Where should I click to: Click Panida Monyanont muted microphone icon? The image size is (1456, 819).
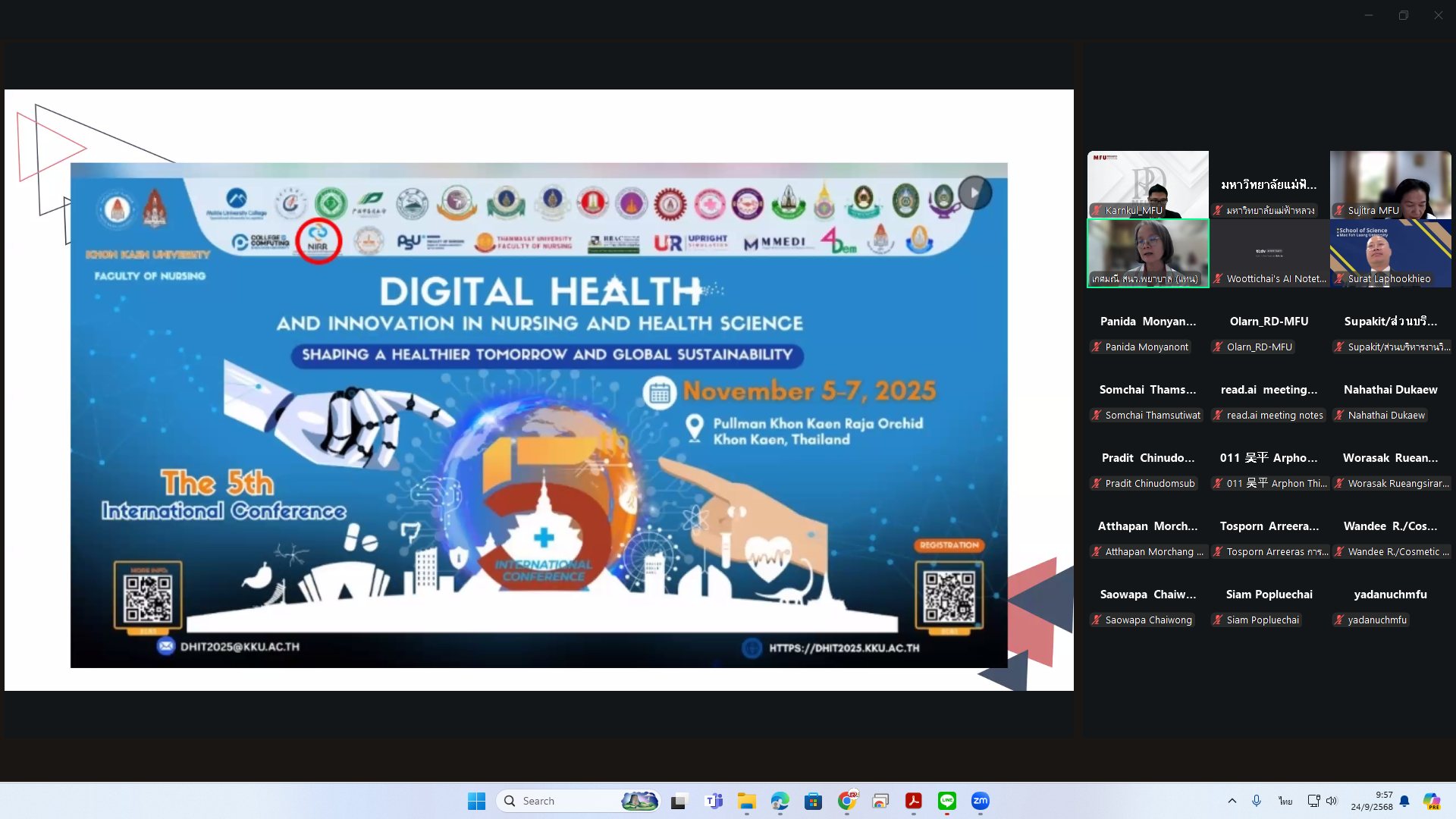coord(1097,347)
